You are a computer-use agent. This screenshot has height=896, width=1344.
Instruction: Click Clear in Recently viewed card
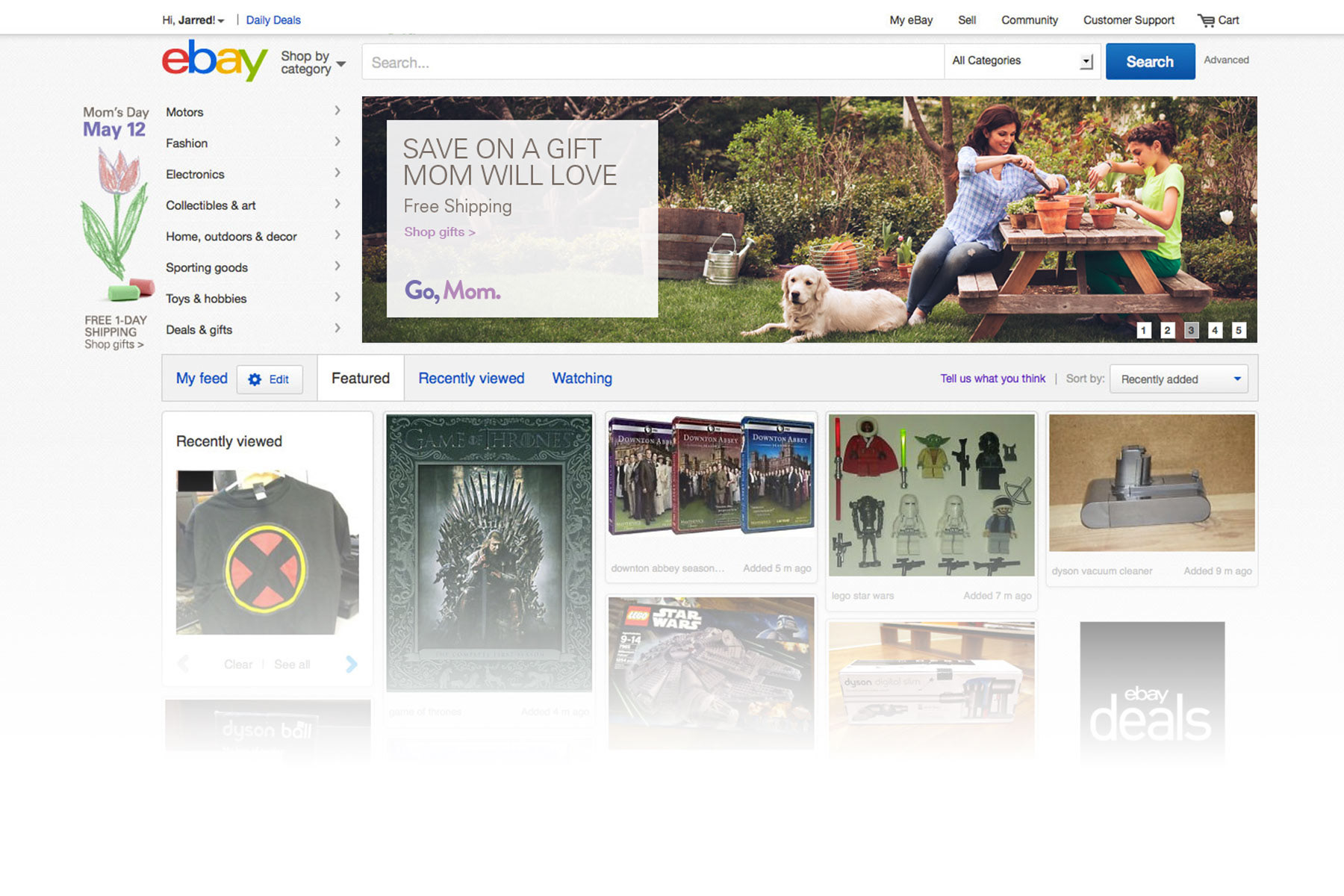[x=238, y=665]
